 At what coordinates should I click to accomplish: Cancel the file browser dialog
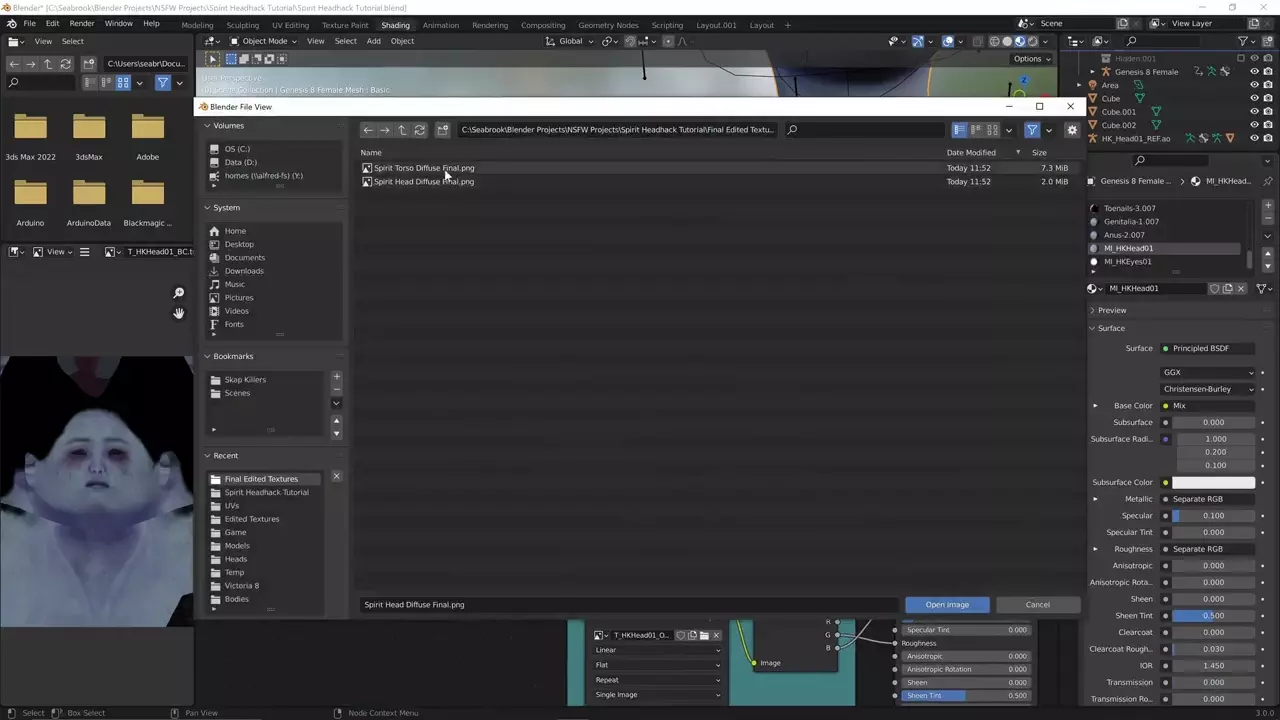click(1037, 605)
